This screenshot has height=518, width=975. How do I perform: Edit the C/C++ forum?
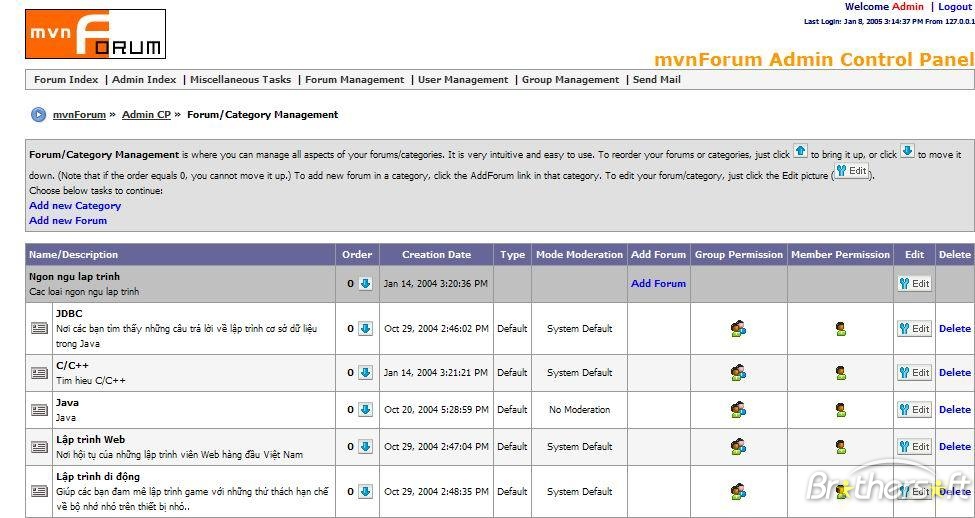[915, 372]
